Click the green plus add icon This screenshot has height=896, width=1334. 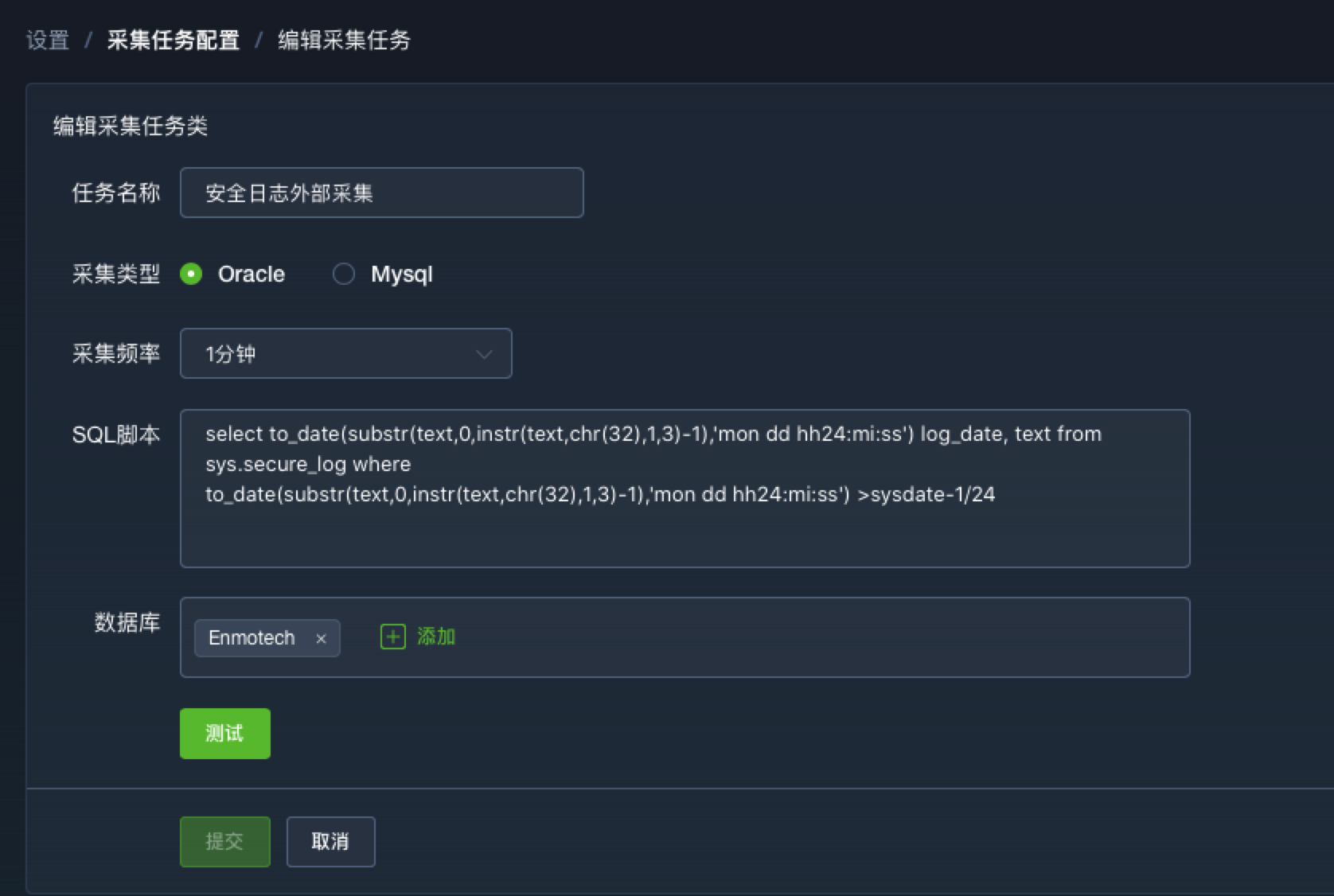pos(392,637)
